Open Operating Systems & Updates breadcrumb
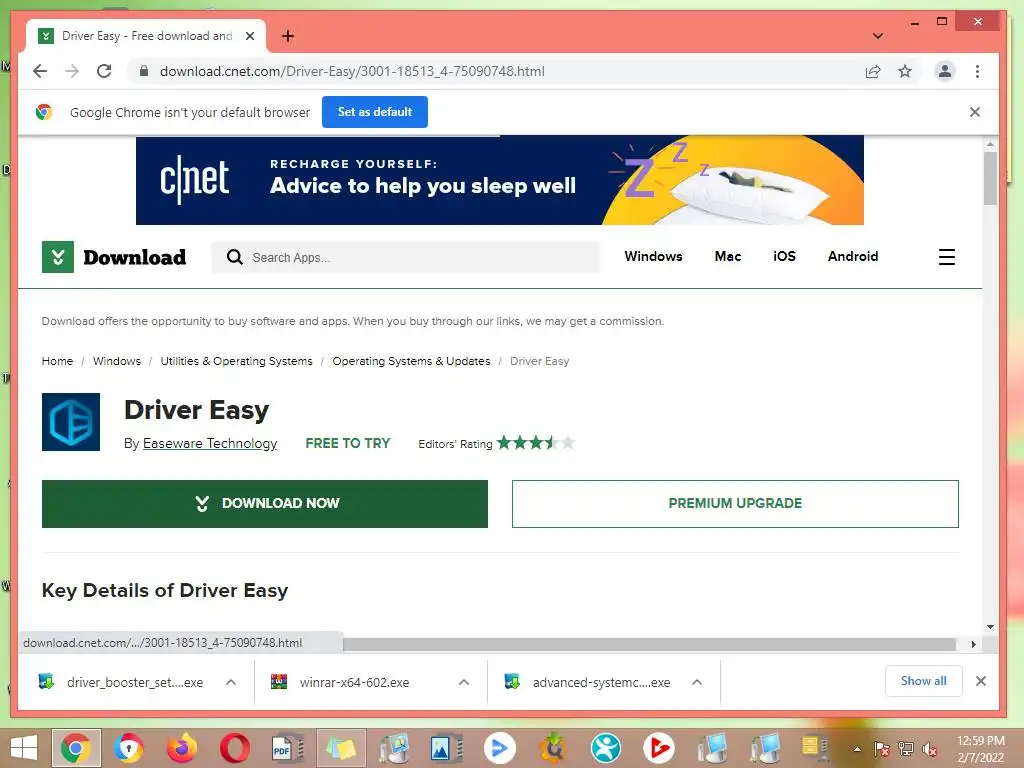Image resolution: width=1024 pixels, height=768 pixels. coord(411,361)
